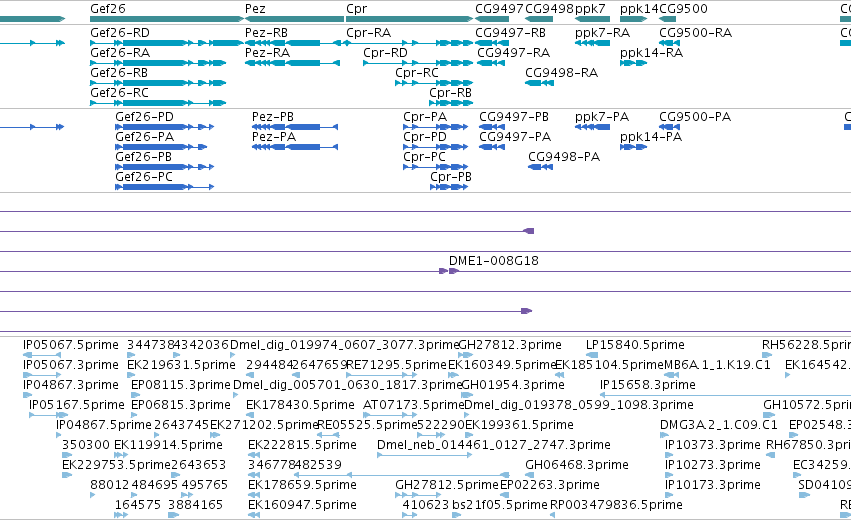Select the ppk7-PA protein label
The height and width of the screenshot is (520, 851).
pos(602,117)
